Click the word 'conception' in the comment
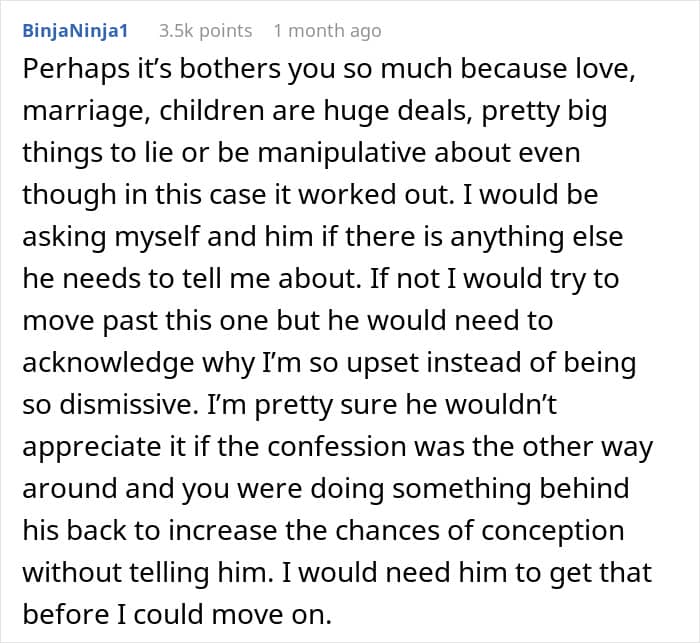Screen dimensions: 700x643 coord(553,531)
